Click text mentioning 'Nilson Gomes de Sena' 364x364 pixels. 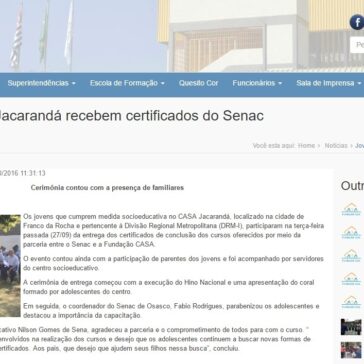point(155,339)
